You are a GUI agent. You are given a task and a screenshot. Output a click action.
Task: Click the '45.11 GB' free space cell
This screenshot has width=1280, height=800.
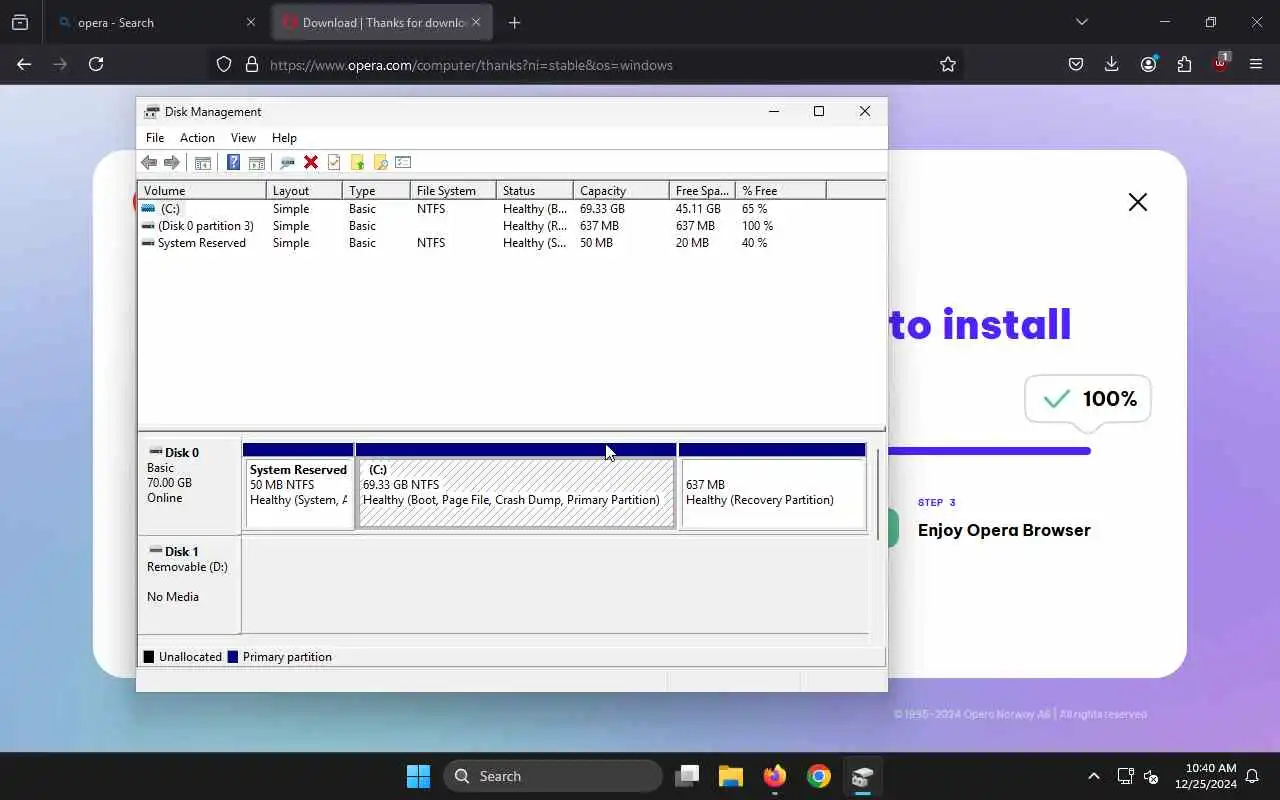[698, 209]
